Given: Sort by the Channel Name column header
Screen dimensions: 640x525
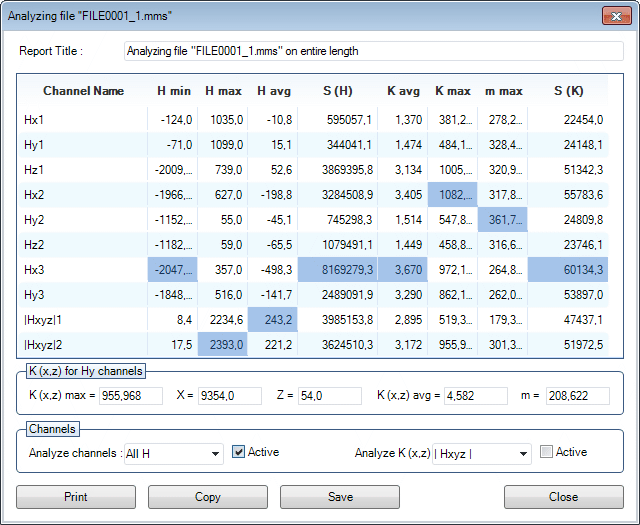Looking at the screenshot, I should (x=83, y=91).
